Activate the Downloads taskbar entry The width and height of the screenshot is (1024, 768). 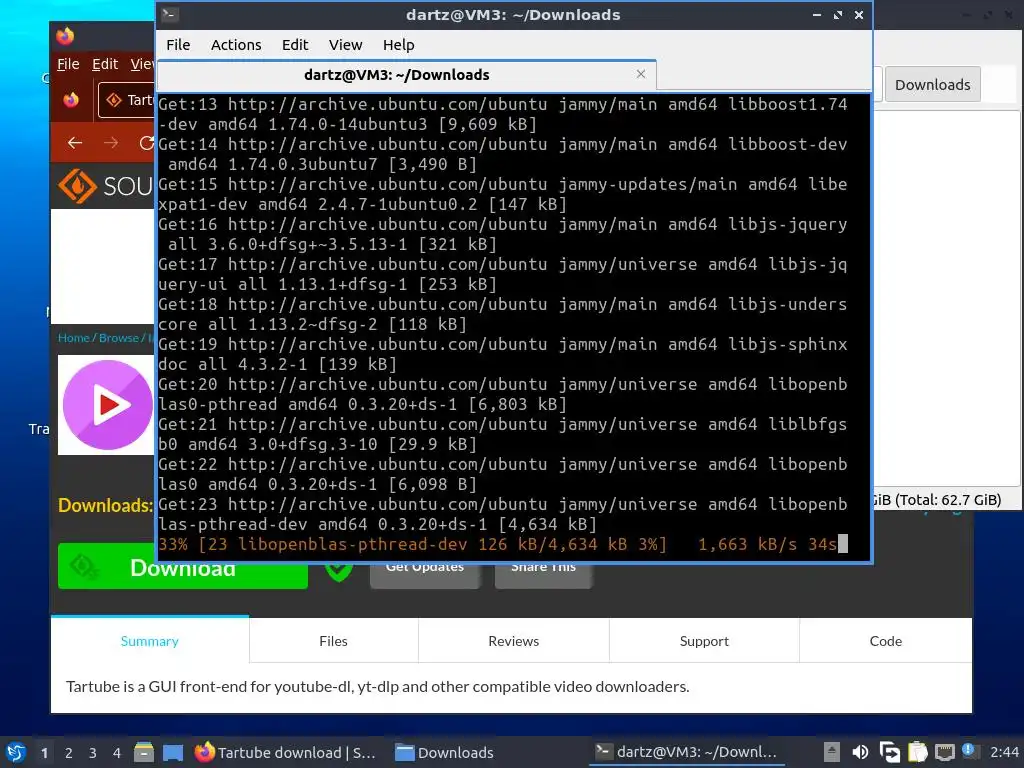click(445, 752)
